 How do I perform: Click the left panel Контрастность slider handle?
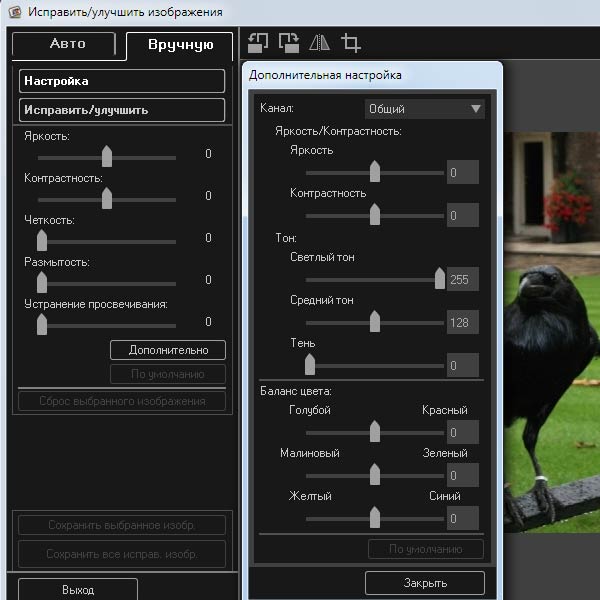[x=107, y=198]
